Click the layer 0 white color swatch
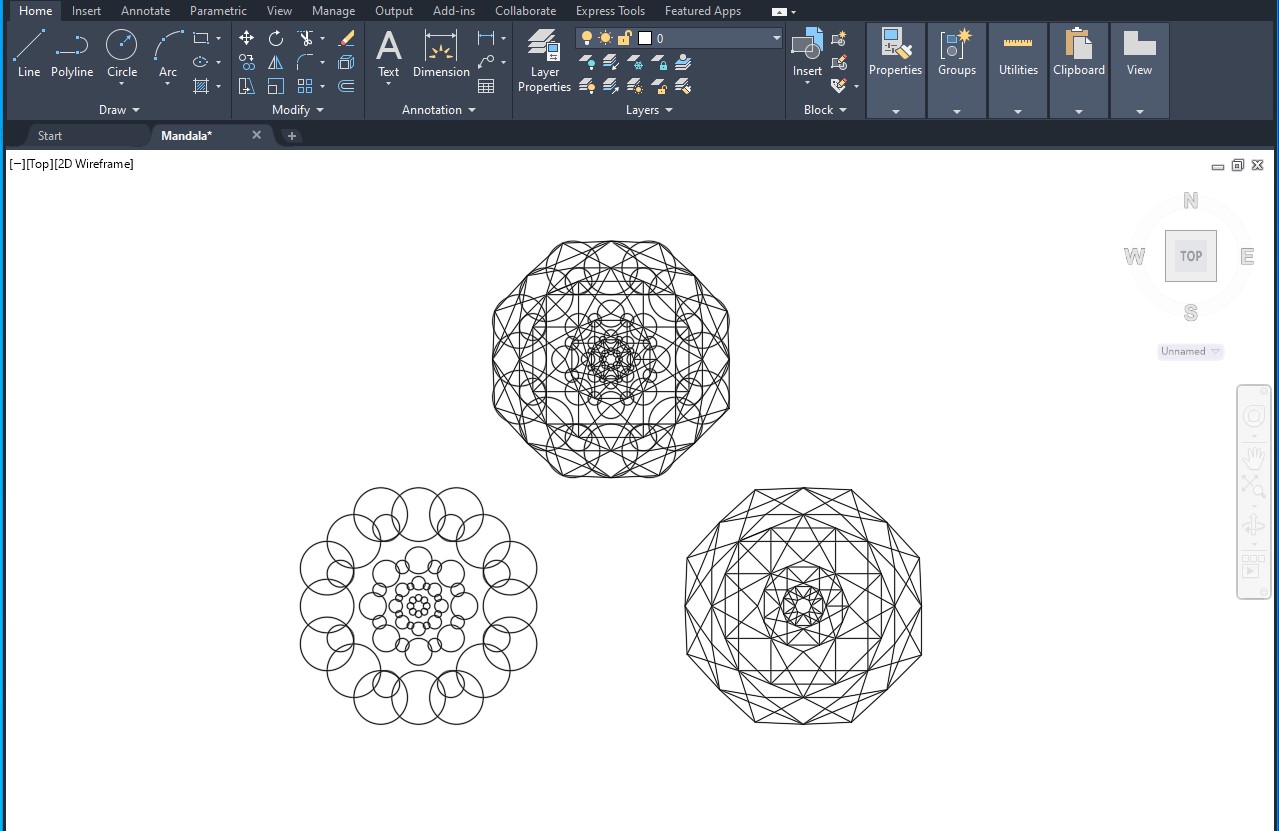Image resolution: width=1279 pixels, height=831 pixels. [645, 38]
